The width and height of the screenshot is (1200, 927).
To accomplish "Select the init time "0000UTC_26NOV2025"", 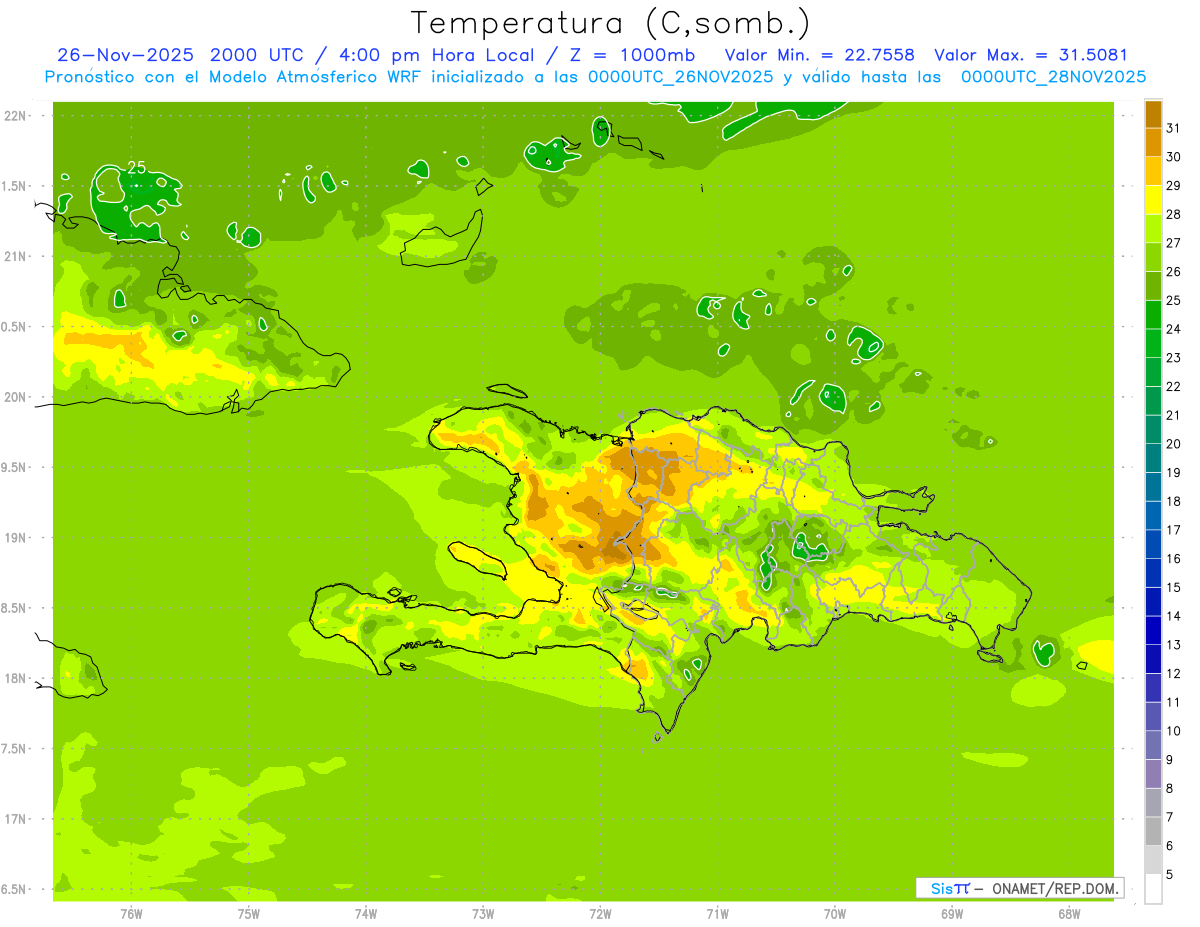I will coord(681,77).
